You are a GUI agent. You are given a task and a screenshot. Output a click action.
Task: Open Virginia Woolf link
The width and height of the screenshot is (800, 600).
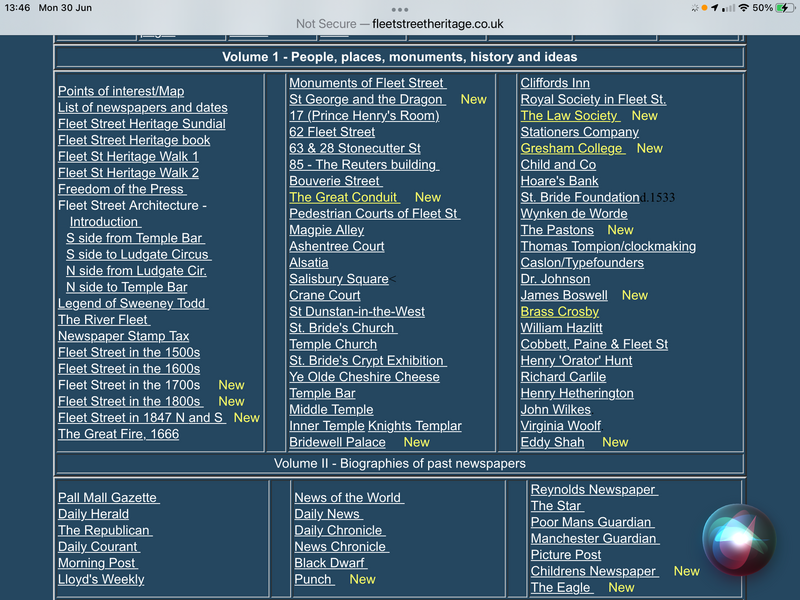pyautogui.click(x=561, y=426)
